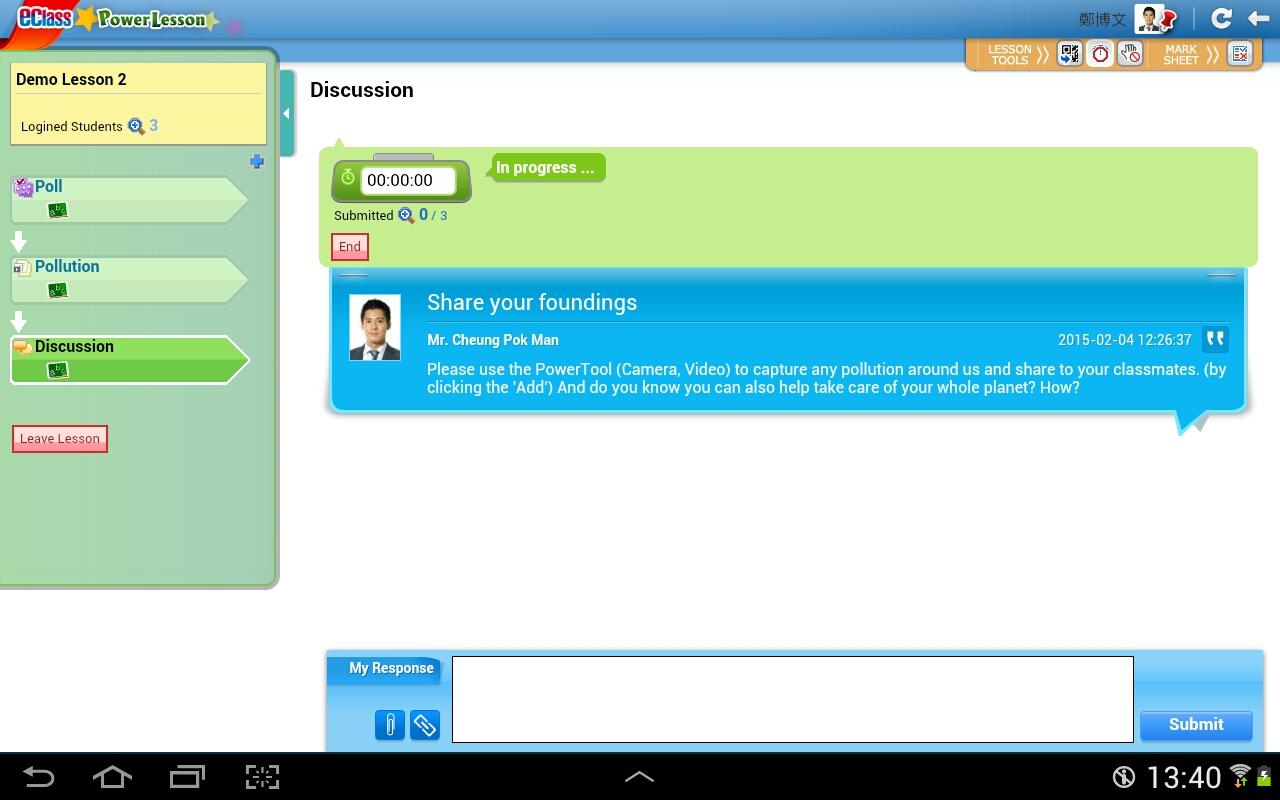The image size is (1280, 800).
Task: End the discussion in progress
Action: tap(350, 247)
